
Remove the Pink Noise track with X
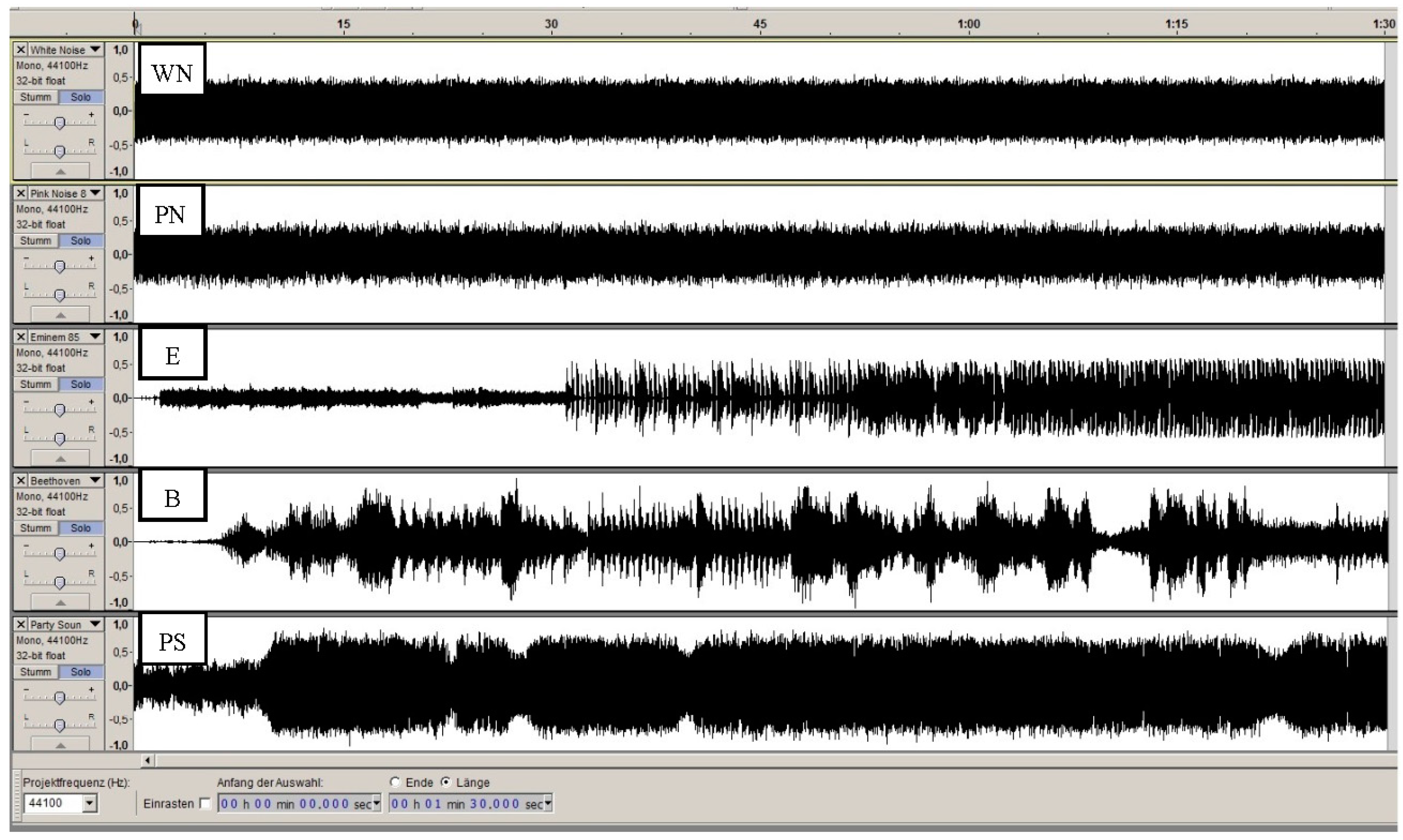pyautogui.click(x=21, y=194)
